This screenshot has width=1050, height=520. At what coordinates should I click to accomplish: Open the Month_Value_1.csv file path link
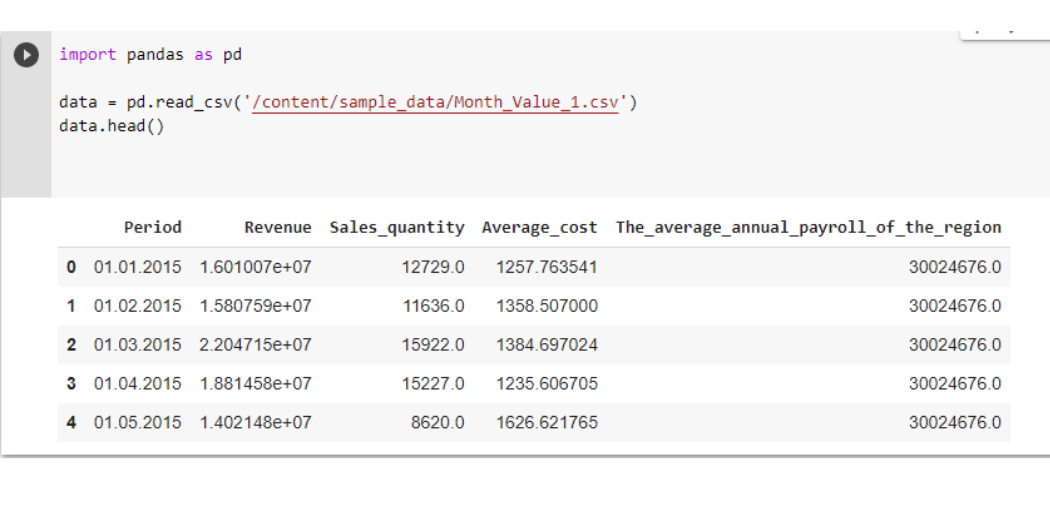click(435, 103)
